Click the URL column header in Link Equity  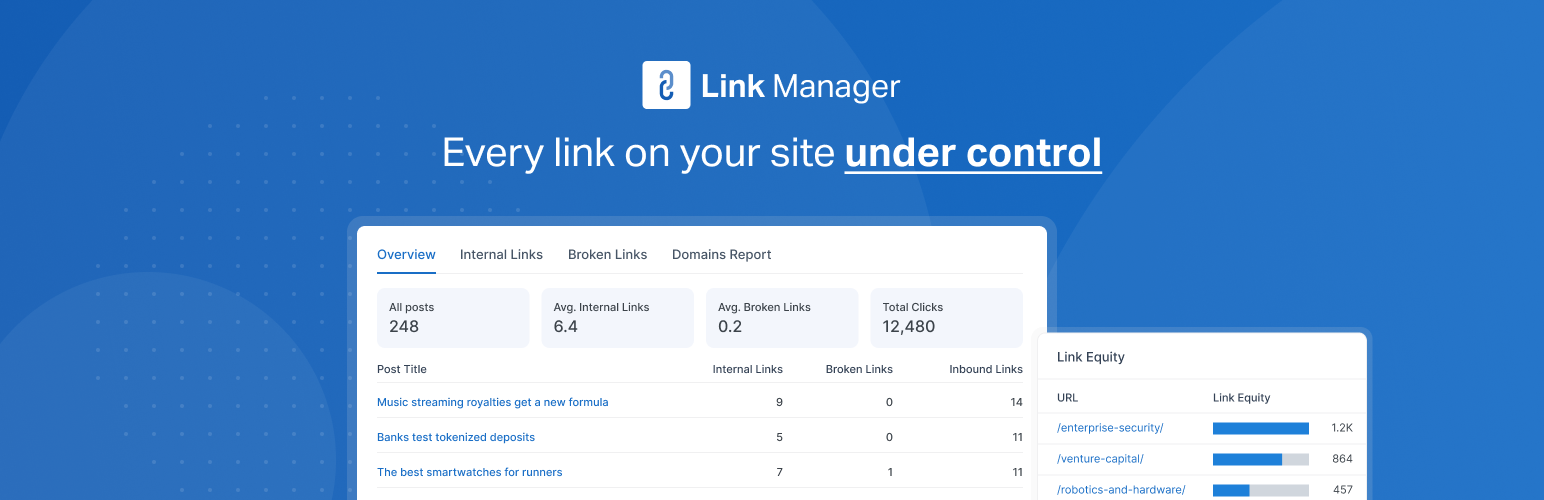pyautogui.click(x=1068, y=398)
